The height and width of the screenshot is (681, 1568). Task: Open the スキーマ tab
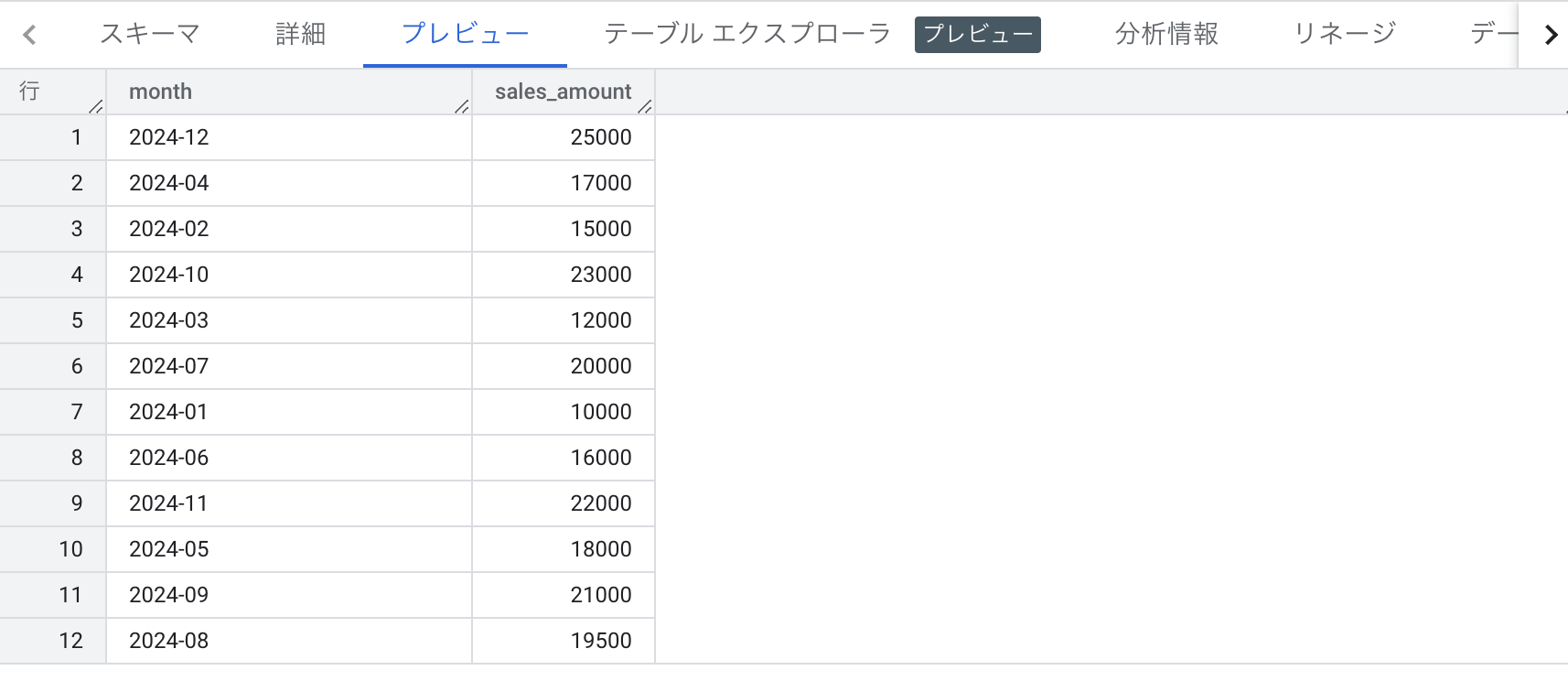pyautogui.click(x=150, y=34)
